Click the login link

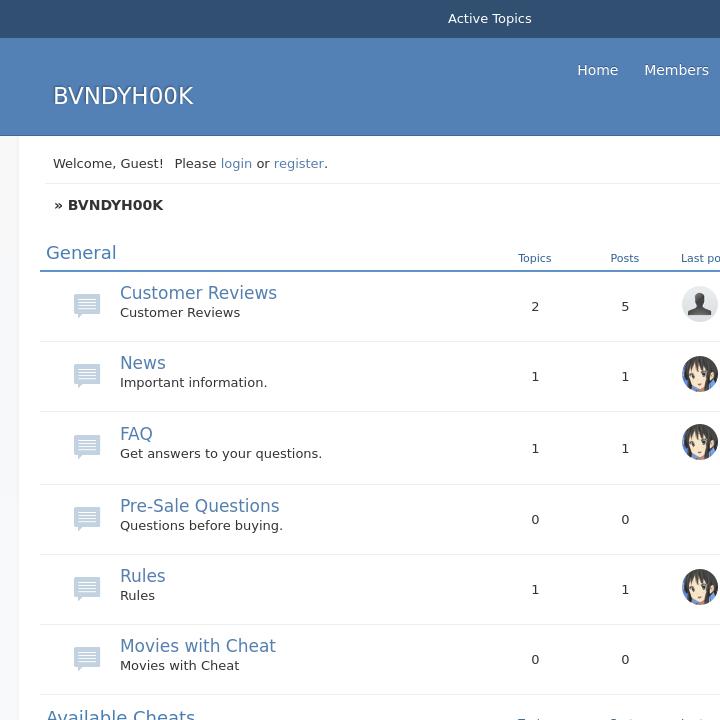click(x=236, y=163)
